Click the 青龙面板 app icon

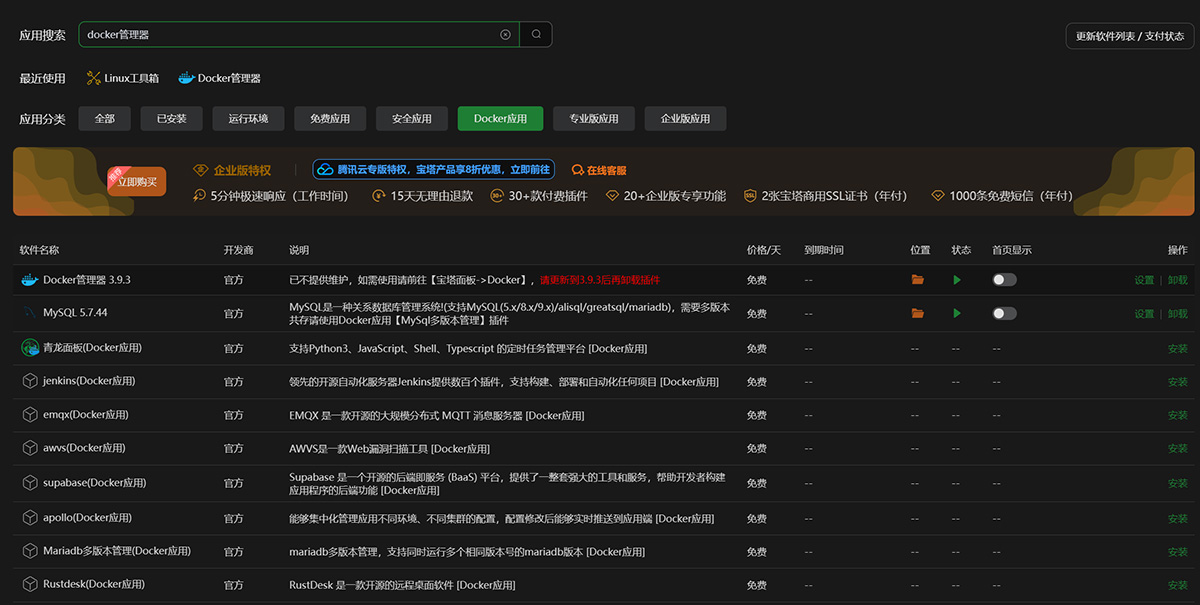pyautogui.click(x=29, y=348)
